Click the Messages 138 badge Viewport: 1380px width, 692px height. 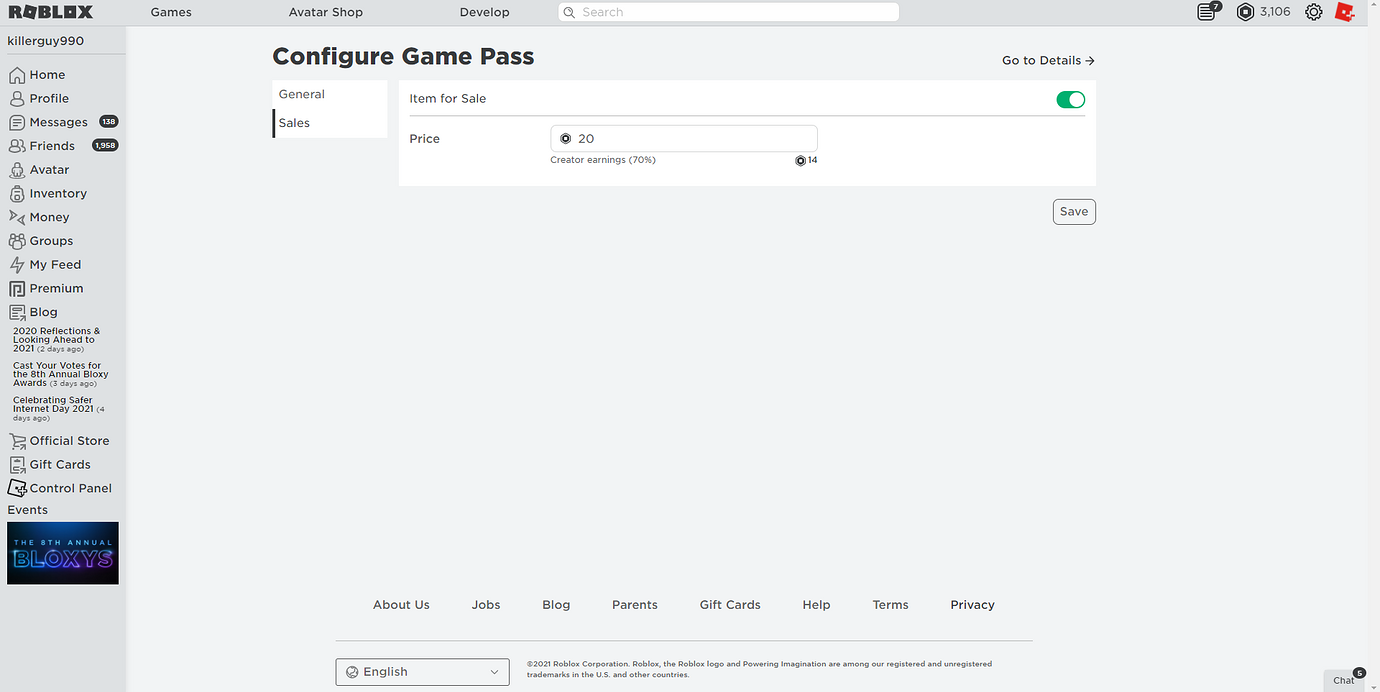(109, 122)
